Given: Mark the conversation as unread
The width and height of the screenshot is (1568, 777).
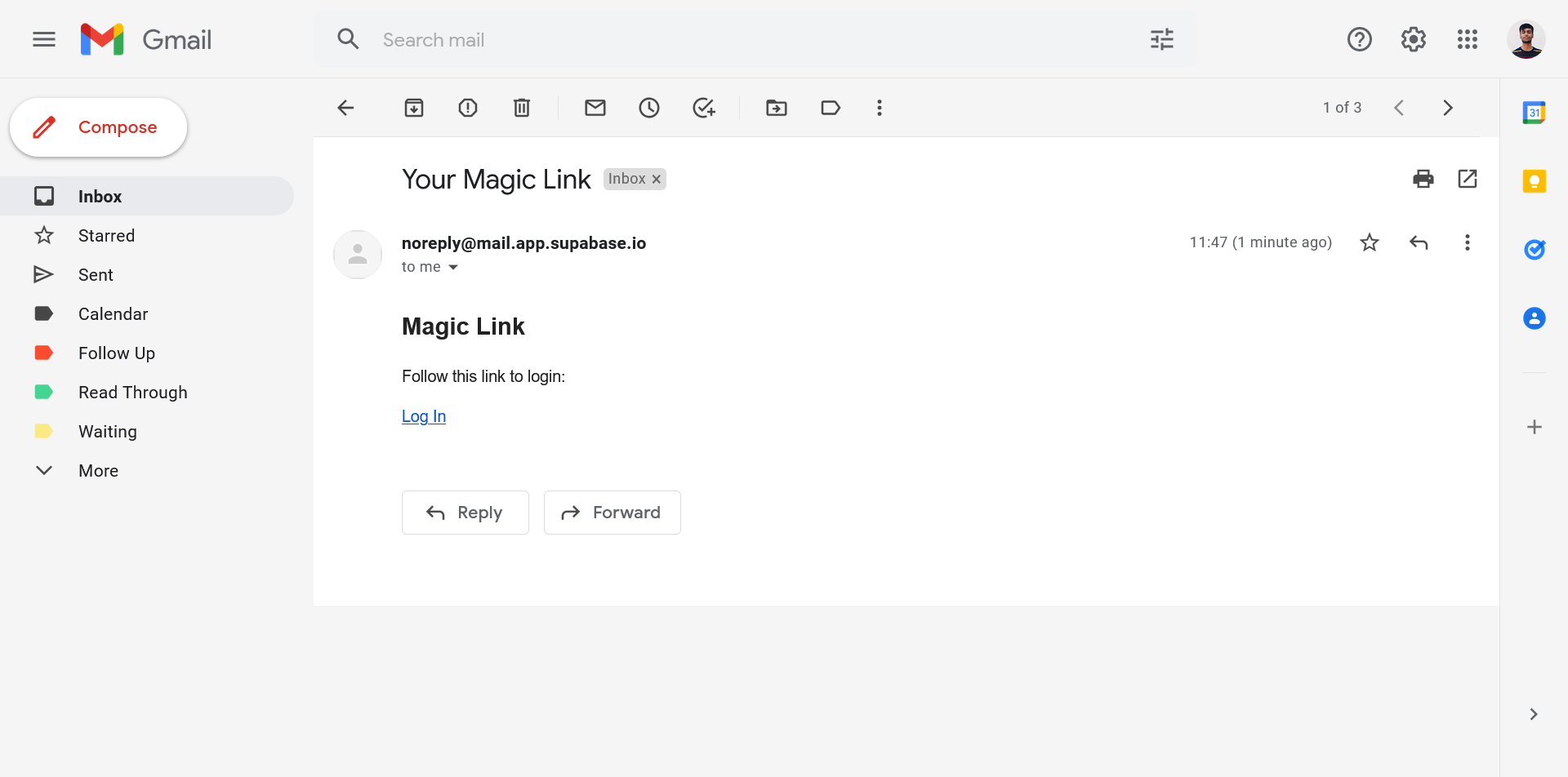Looking at the screenshot, I should [x=595, y=107].
